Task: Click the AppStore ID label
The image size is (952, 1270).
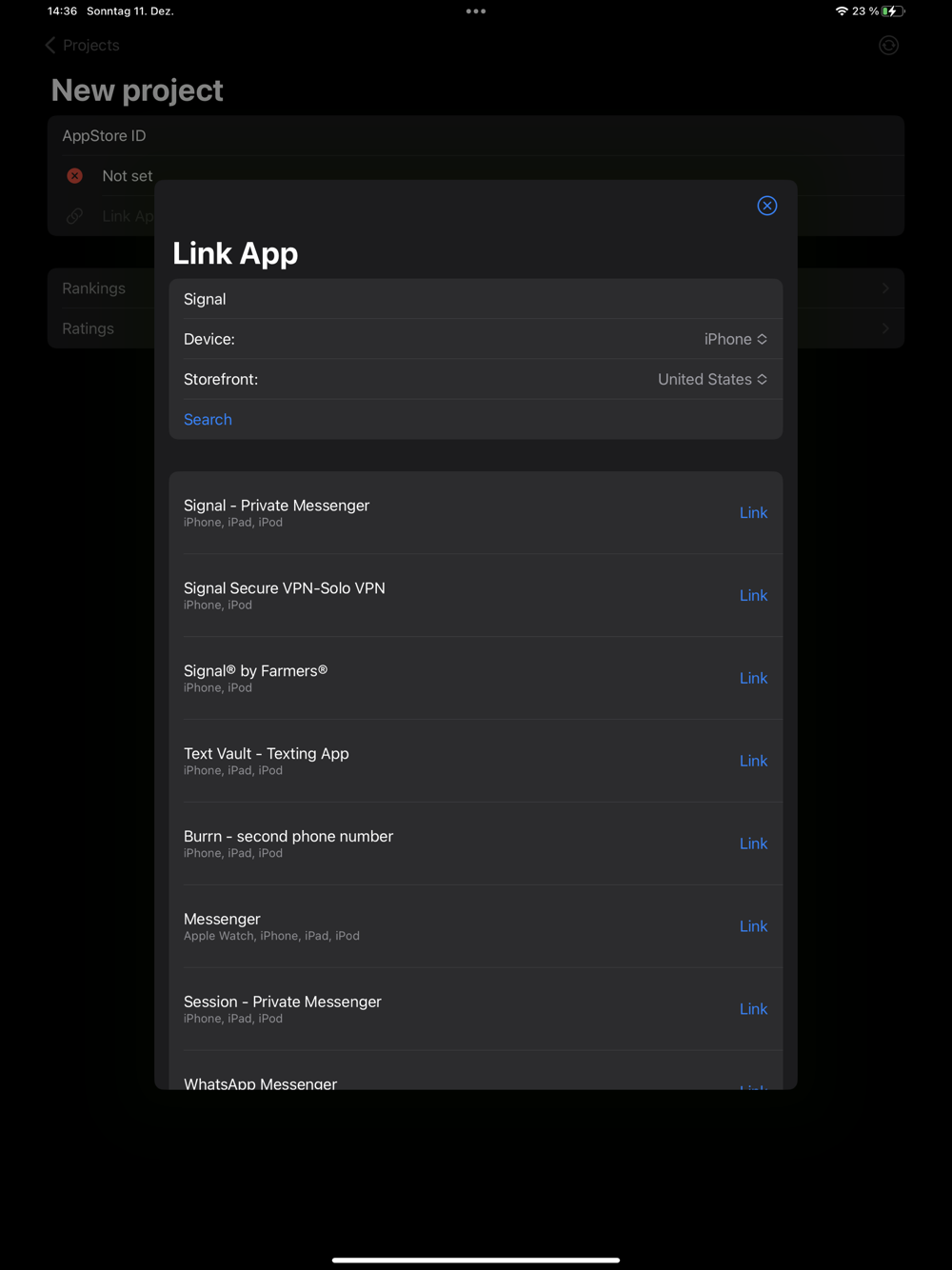Action: (x=104, y=136)
